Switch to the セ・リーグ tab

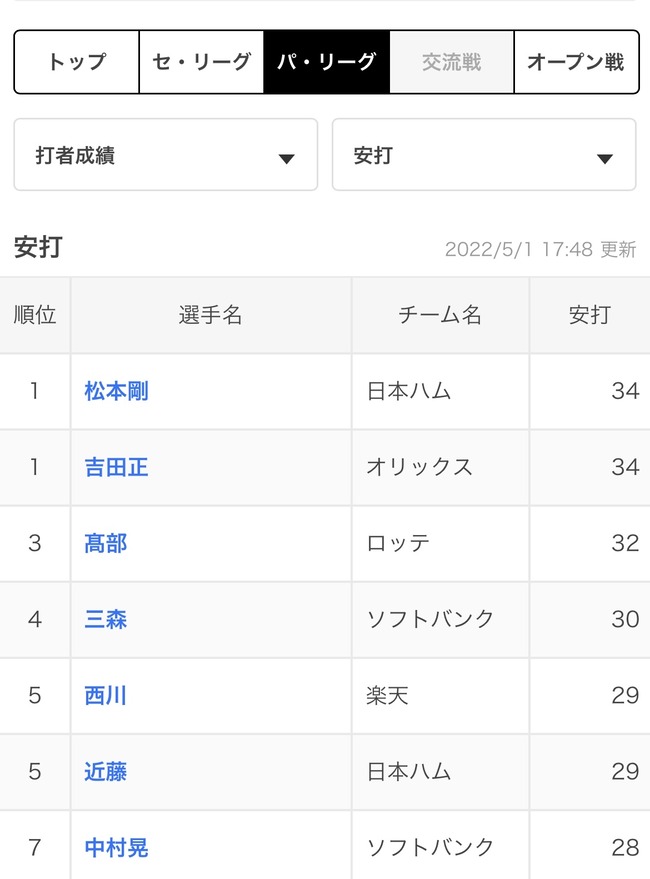tap(201, 62)
